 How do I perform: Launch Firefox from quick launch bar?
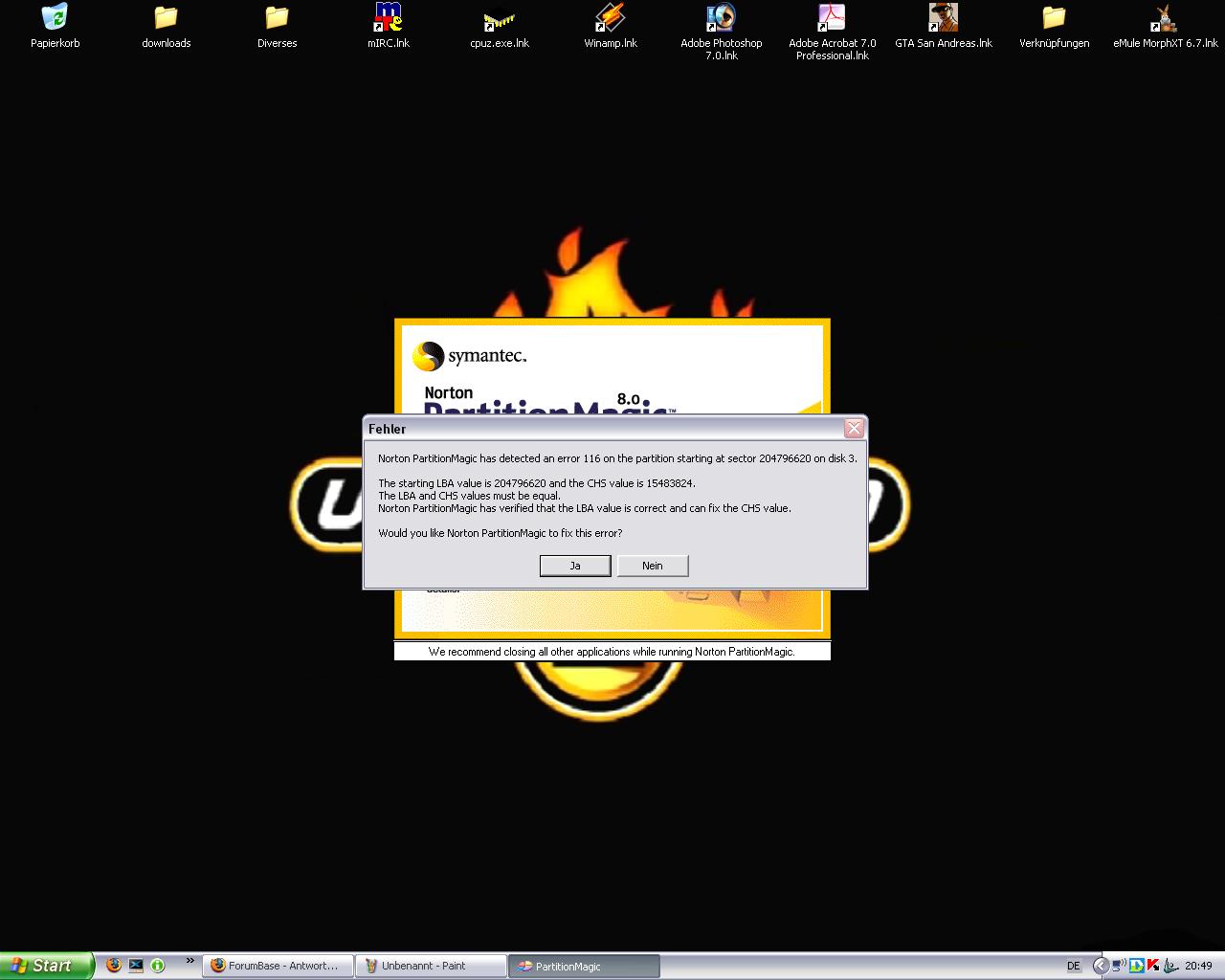(114, 966)
